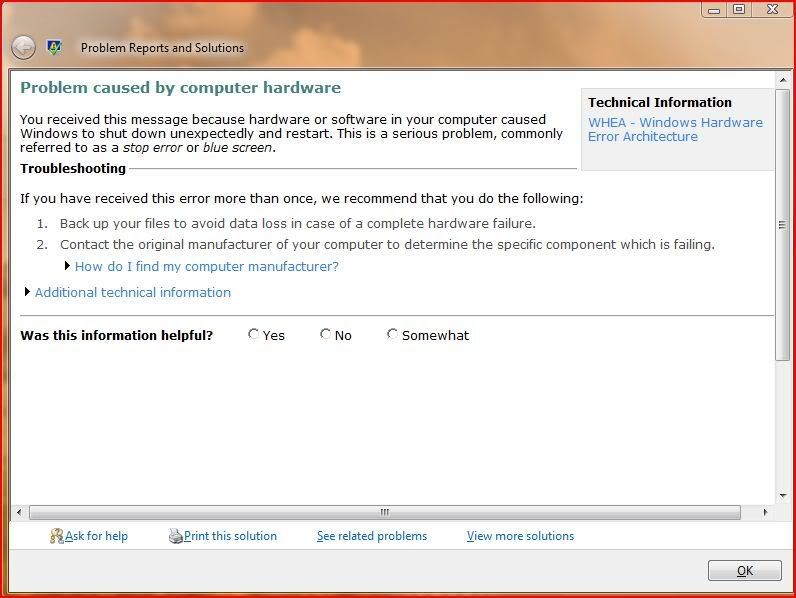Select the Somewhat radio button
Image resolution: width=796 pixels, height=598 pixels.
[x=392, y=334]
